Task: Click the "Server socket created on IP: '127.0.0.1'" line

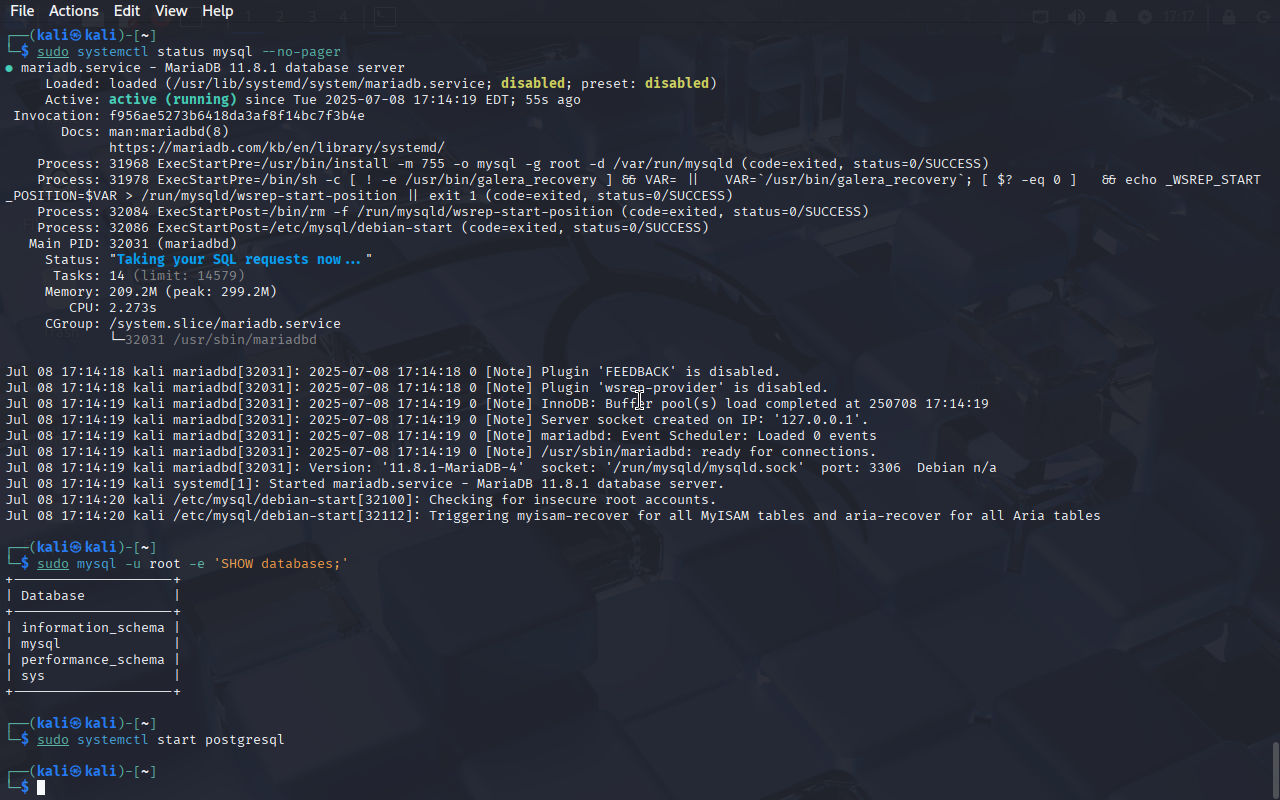Action: [x=437, y=419]
